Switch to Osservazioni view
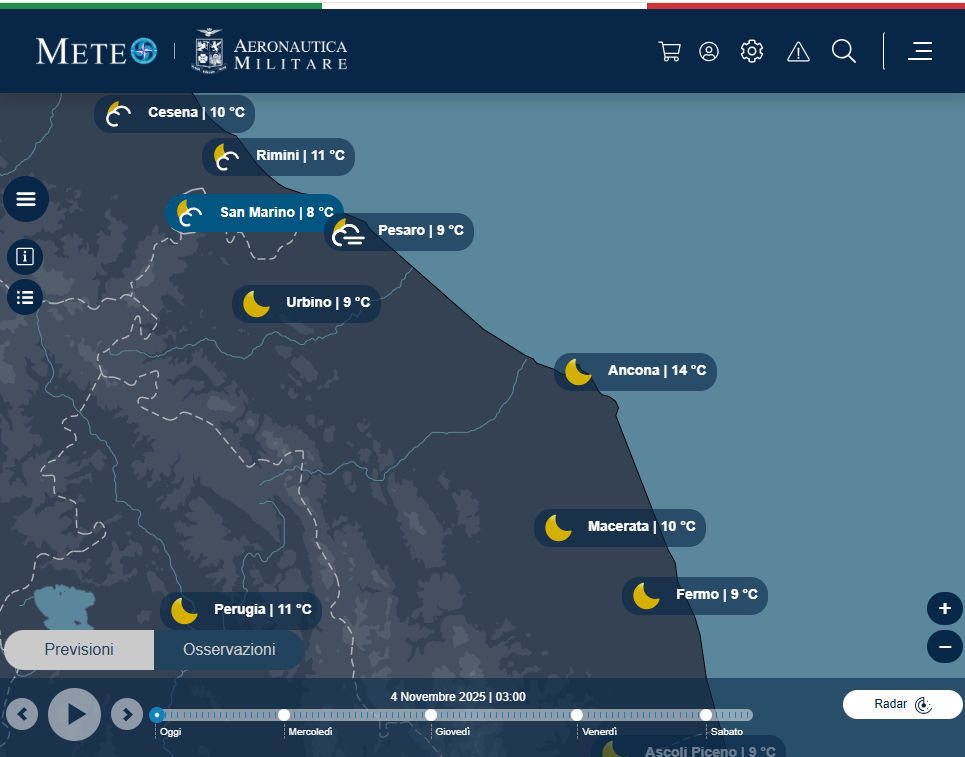 tap(229, 650)
